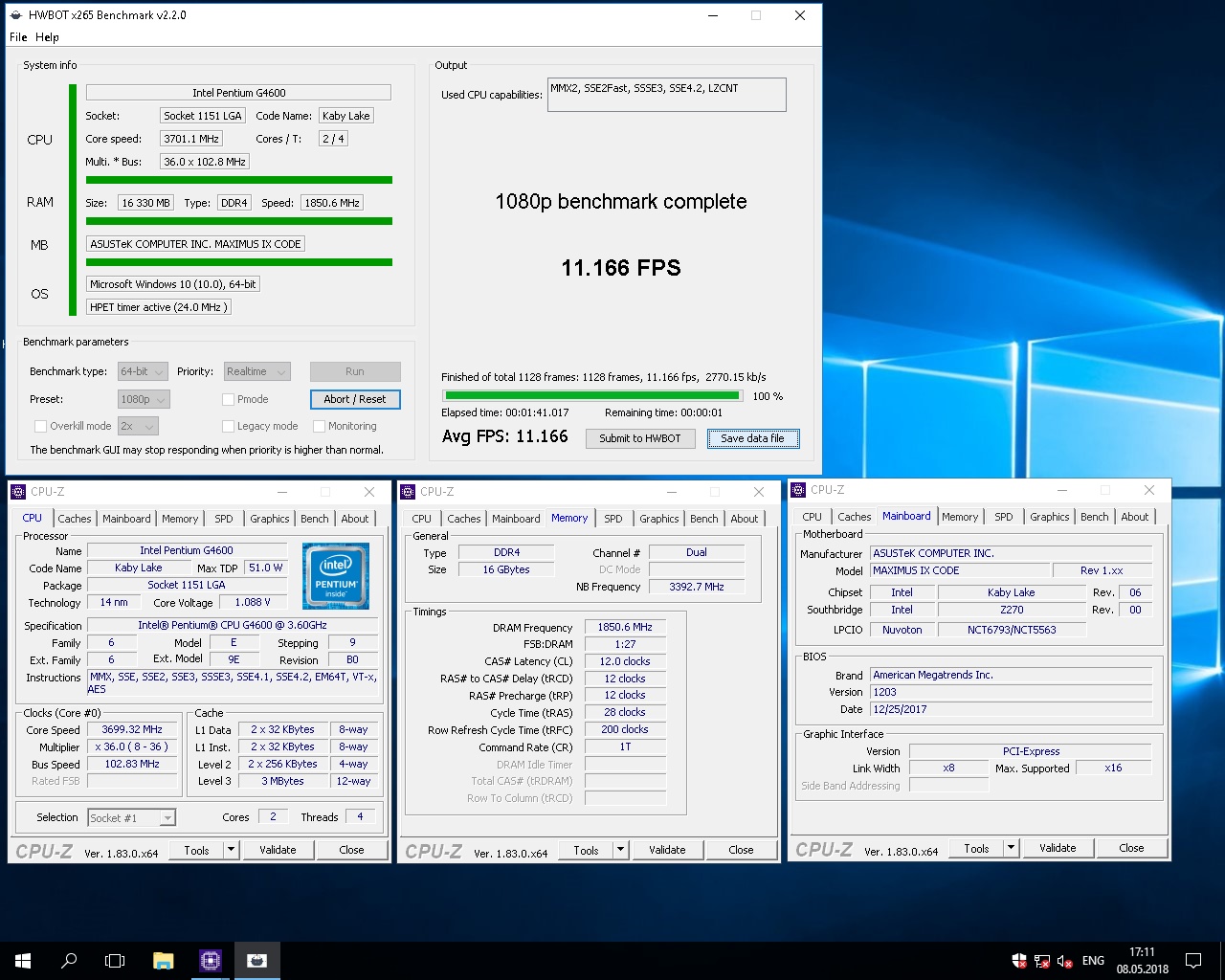Open the Action Center notifications icon
This screenshot has width=1225, height=980.
pos(1193,960)
